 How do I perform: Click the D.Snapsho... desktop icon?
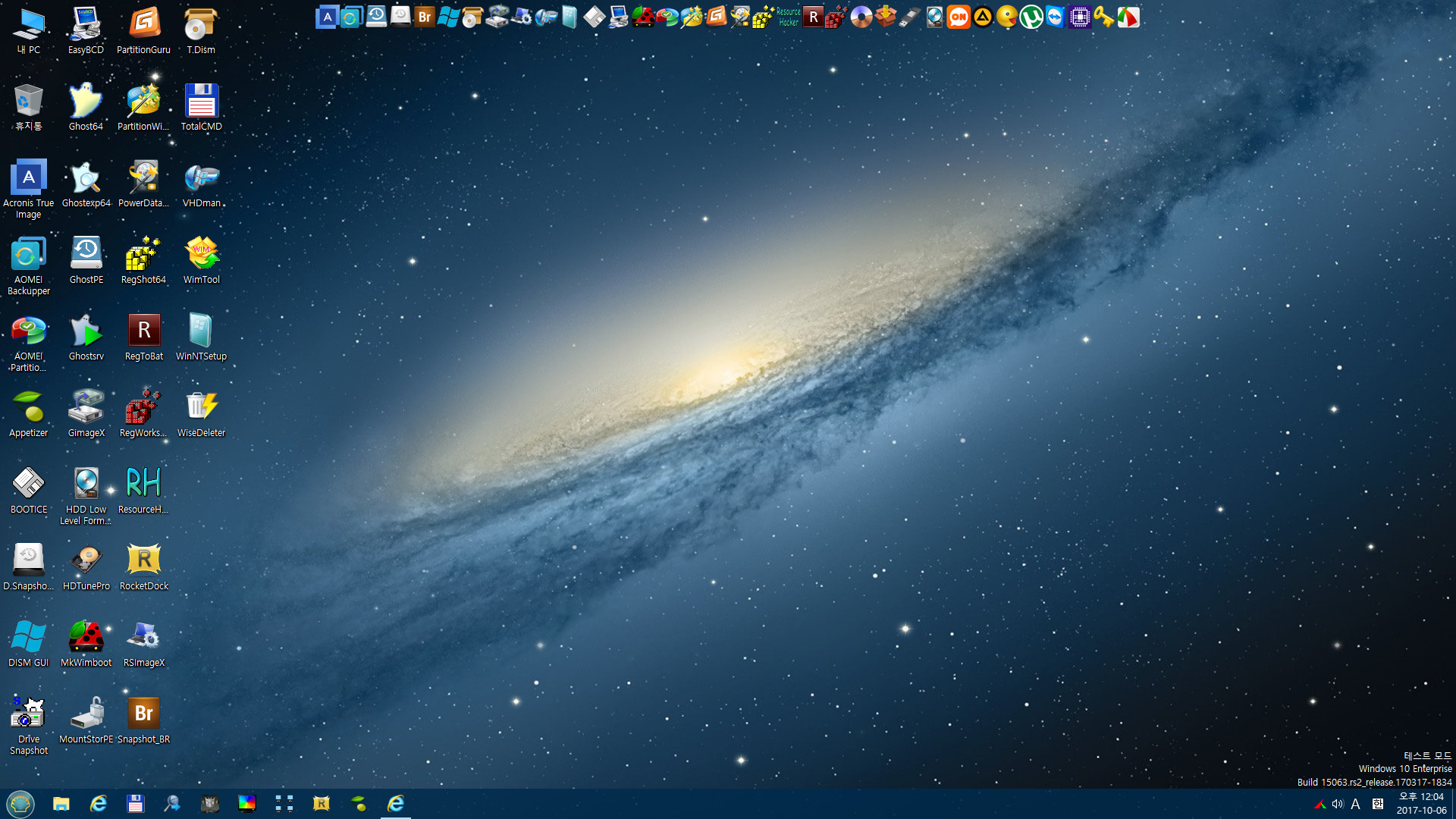[x=29, y=567]
